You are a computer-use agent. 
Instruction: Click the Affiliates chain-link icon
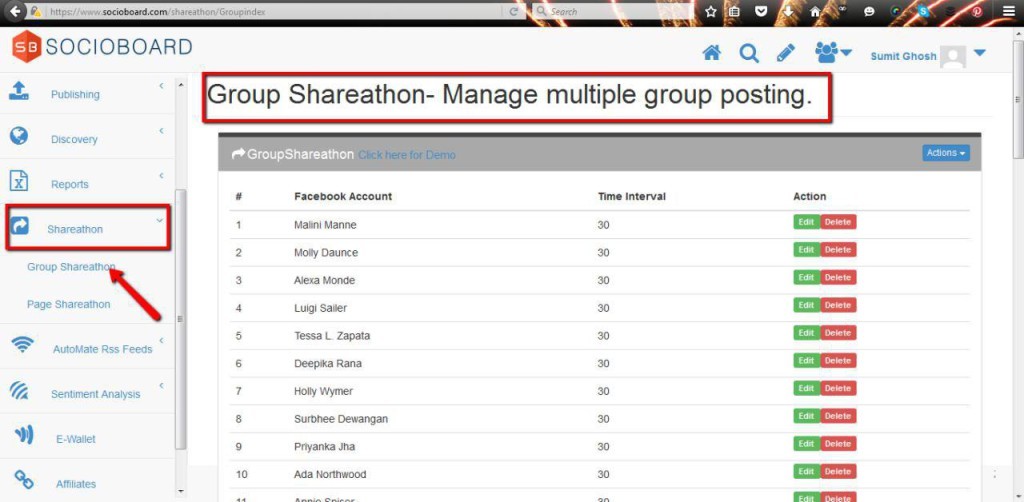tap(24, 480)
